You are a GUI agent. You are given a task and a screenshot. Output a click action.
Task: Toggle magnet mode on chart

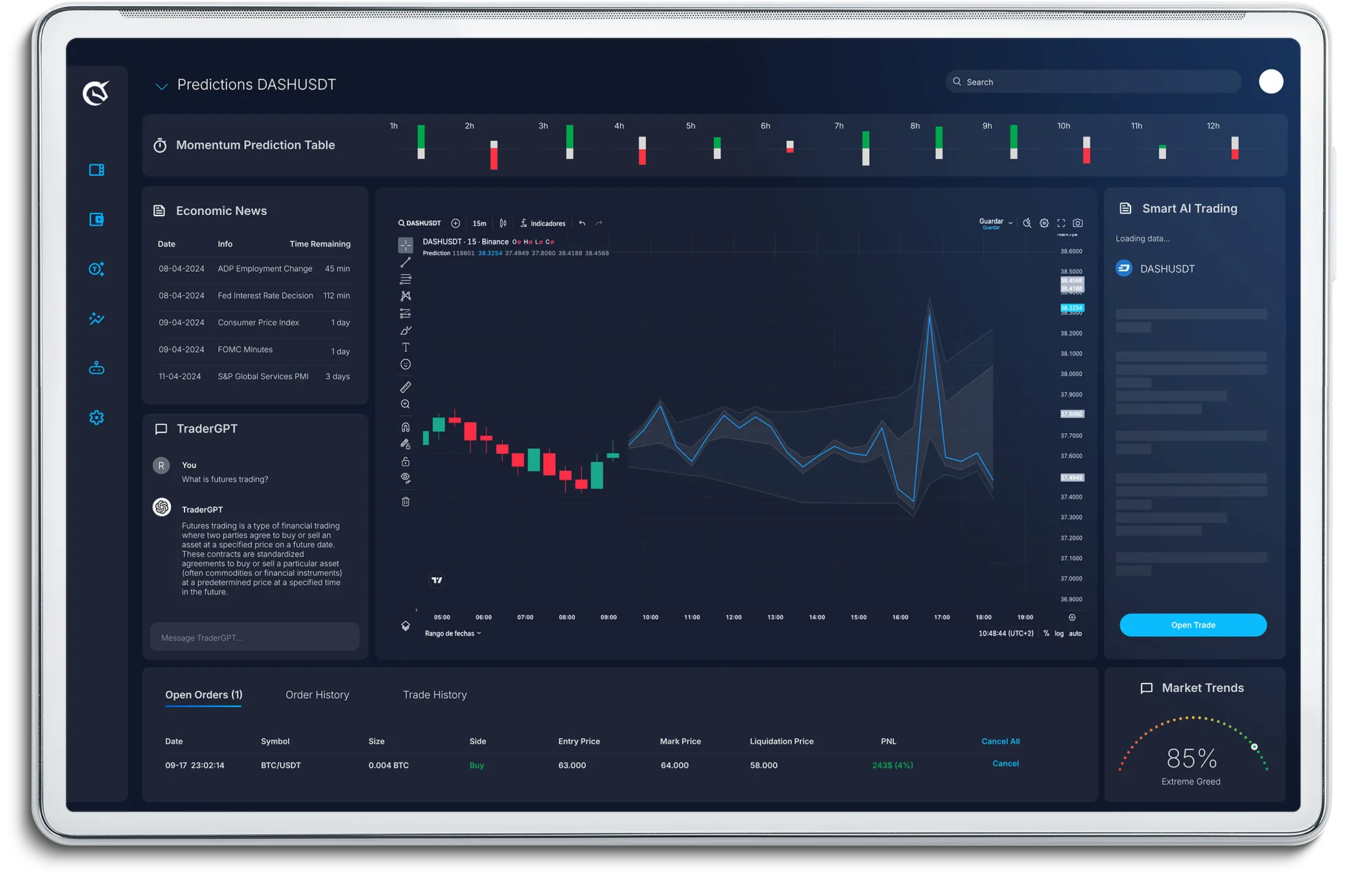tap(405, 427)
